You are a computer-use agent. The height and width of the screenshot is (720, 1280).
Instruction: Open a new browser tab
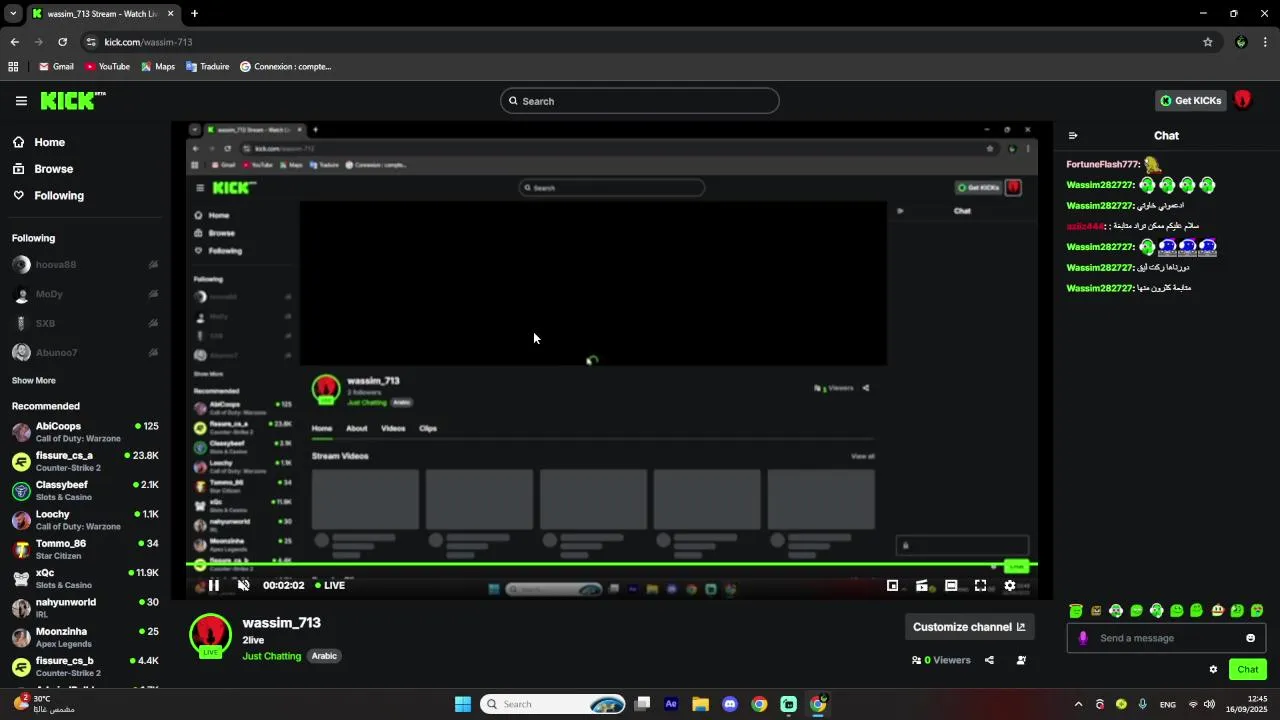(194, 14)
